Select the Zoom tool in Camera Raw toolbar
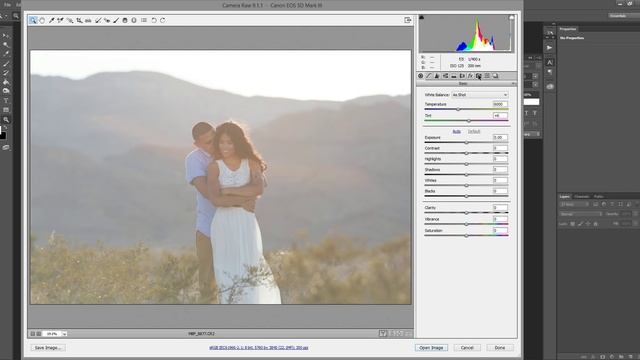This screenshot has height=360, width=640. point(33,20)
